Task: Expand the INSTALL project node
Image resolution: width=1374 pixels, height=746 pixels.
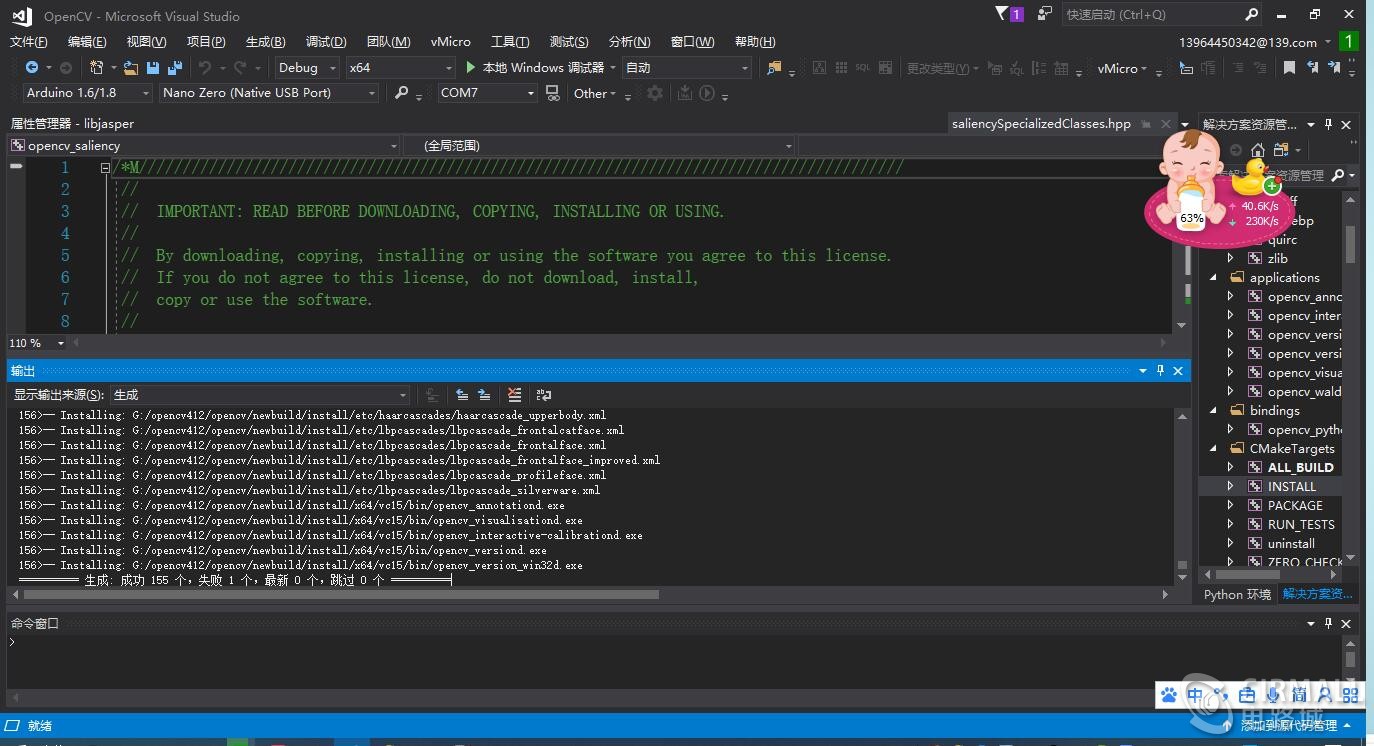Action: [x=1231, y=487]
